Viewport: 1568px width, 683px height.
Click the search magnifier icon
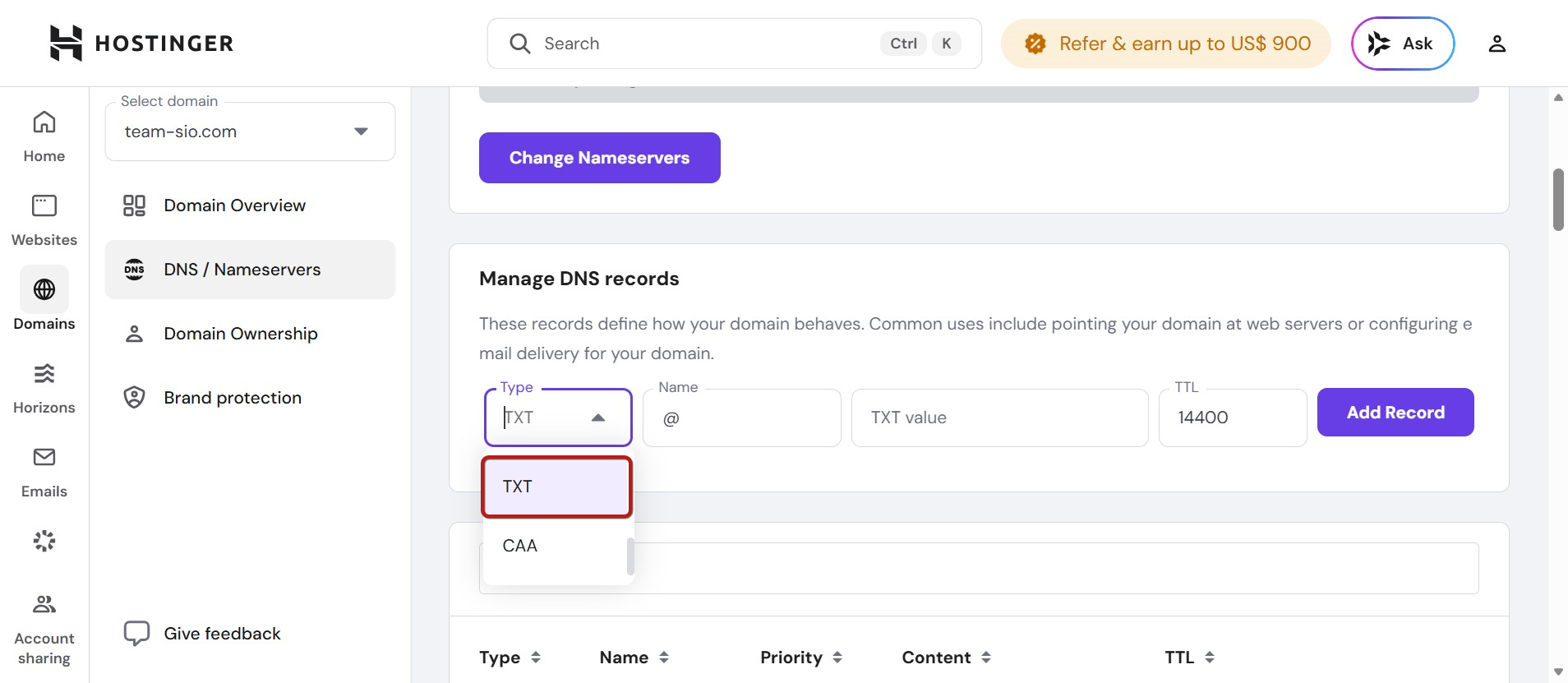(x=519, y=44)
